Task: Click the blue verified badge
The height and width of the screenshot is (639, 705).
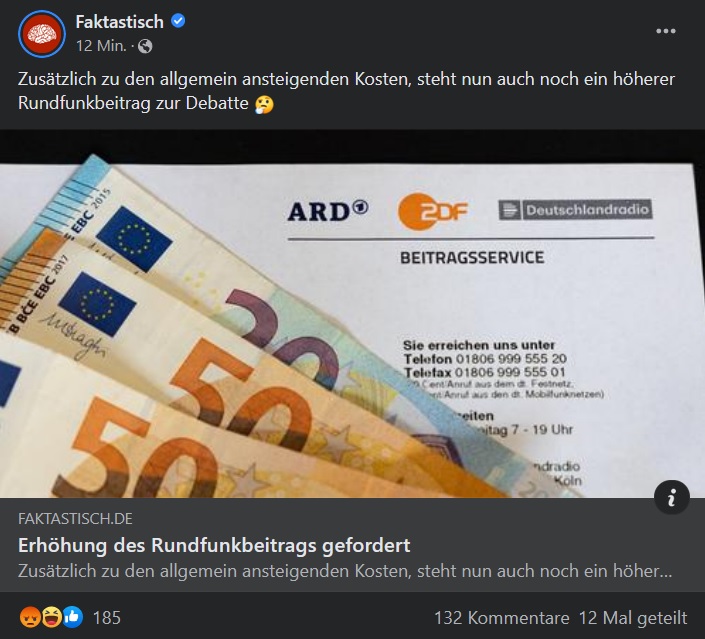Action: 178,21
